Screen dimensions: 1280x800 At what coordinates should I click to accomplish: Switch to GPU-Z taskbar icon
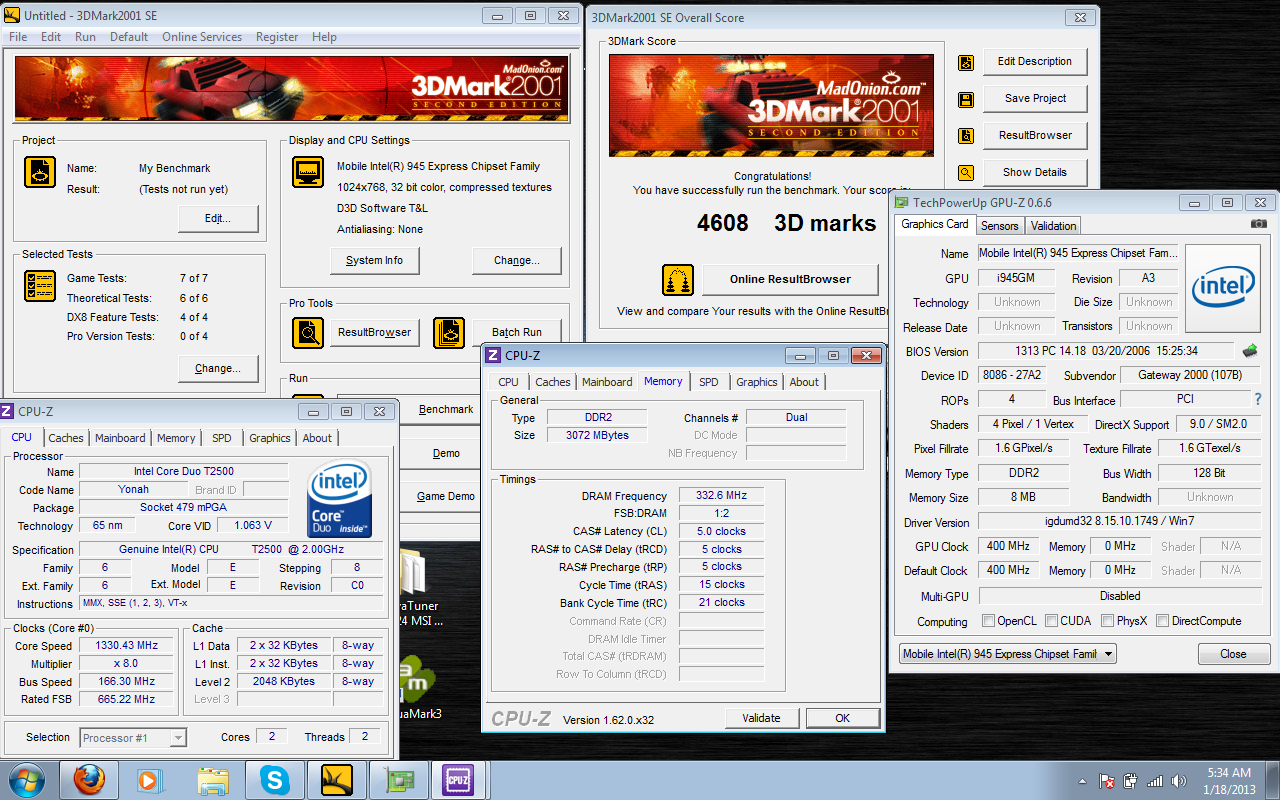(398, 780)
